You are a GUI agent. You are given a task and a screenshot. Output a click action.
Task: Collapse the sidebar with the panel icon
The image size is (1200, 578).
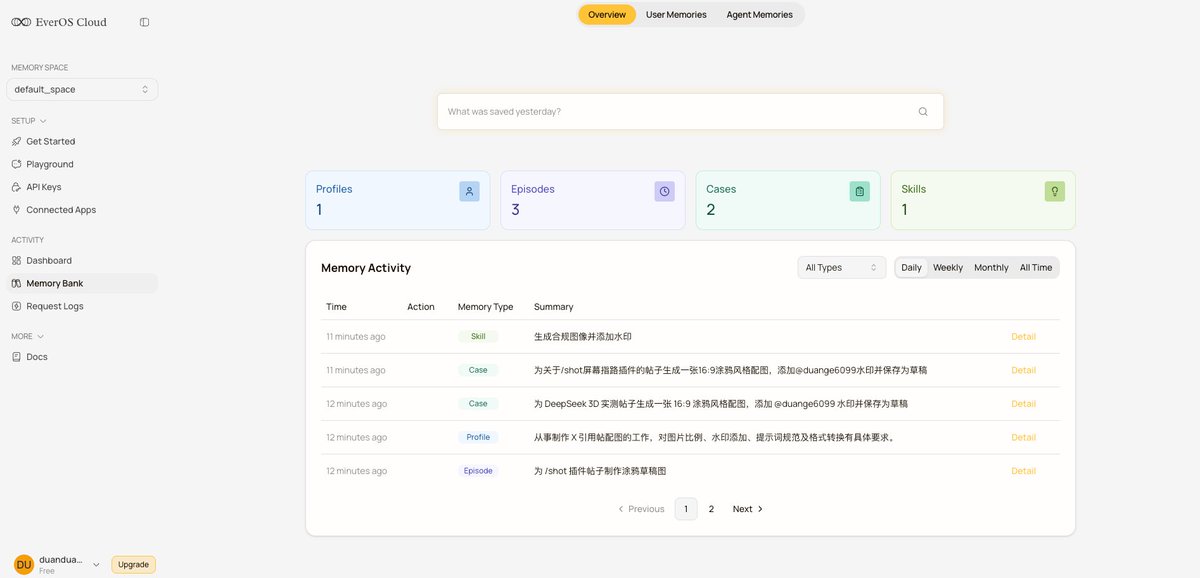pyautogui.click(x=144, y=22)
